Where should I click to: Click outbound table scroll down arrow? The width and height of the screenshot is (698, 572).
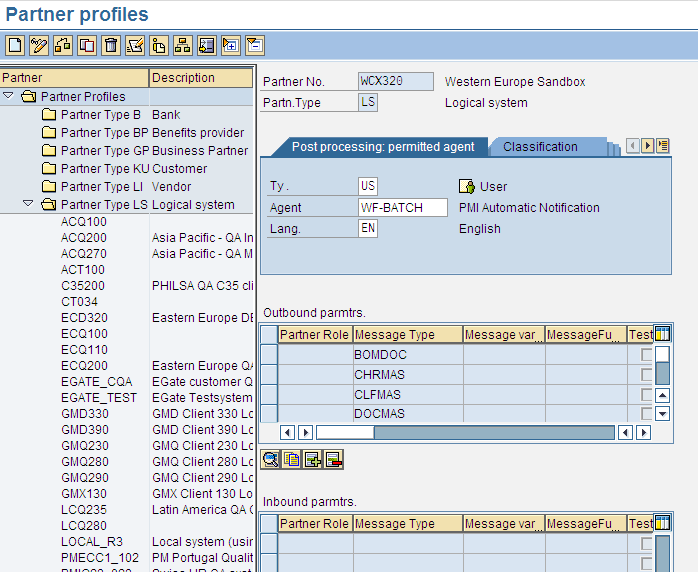(x=663, y=414)
